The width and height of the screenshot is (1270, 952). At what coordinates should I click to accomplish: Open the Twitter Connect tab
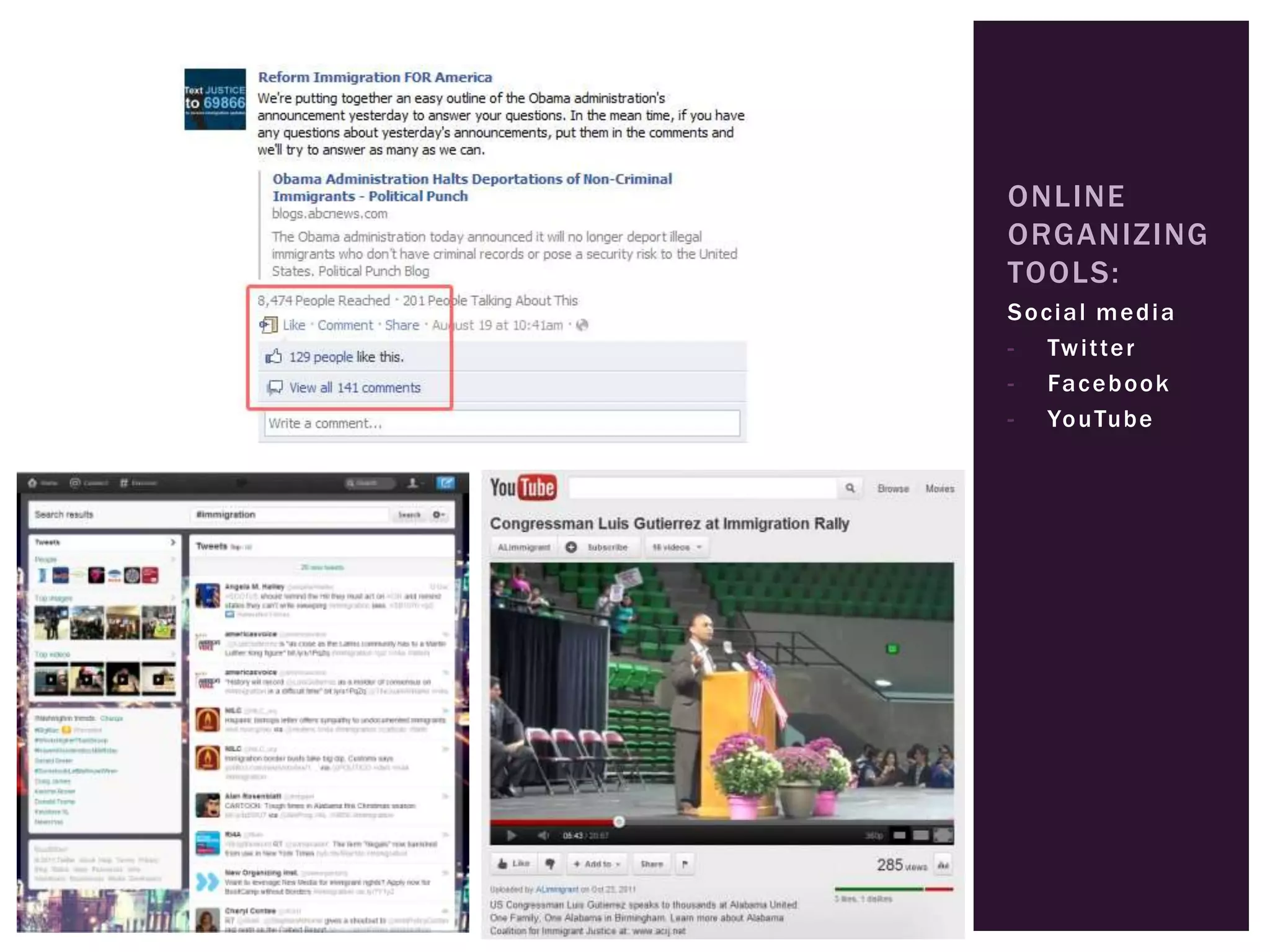(x=89, y=483)
